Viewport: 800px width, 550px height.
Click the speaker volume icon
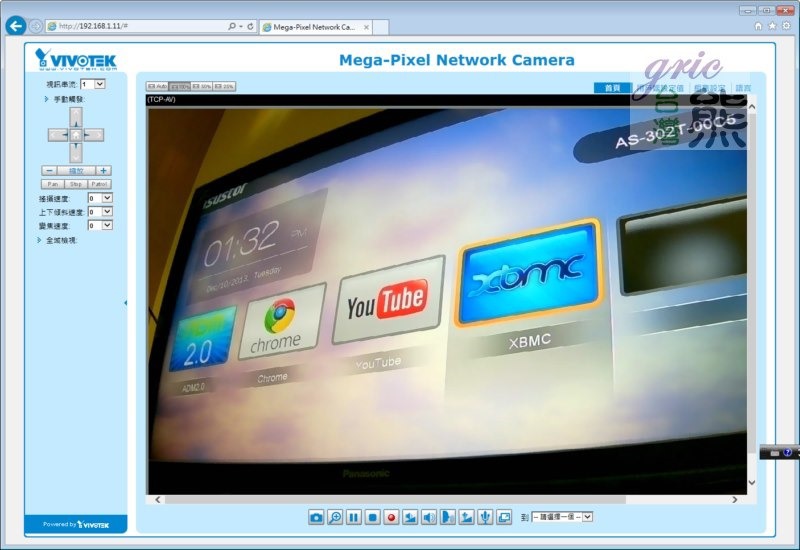[429, 517]
